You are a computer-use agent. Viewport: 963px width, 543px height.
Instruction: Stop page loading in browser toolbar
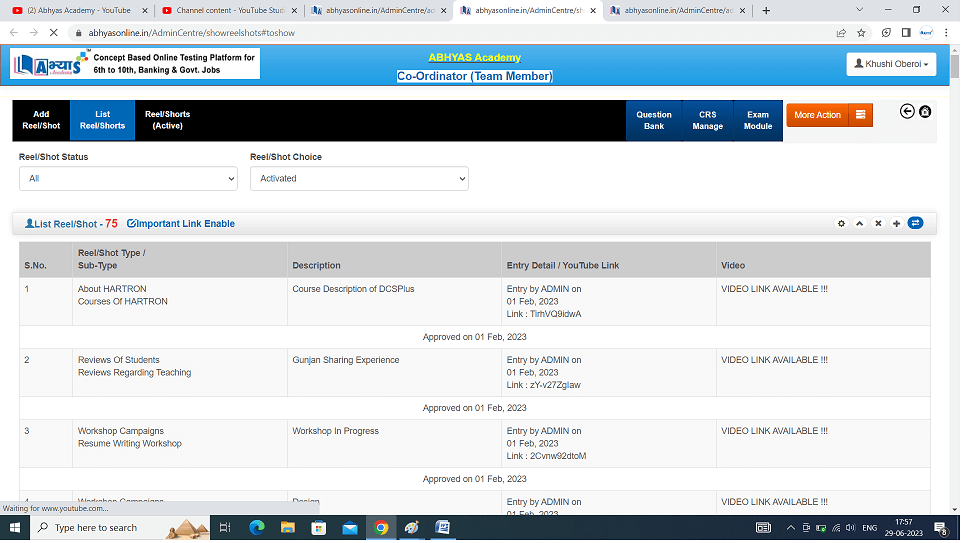[x=52, y=33]
